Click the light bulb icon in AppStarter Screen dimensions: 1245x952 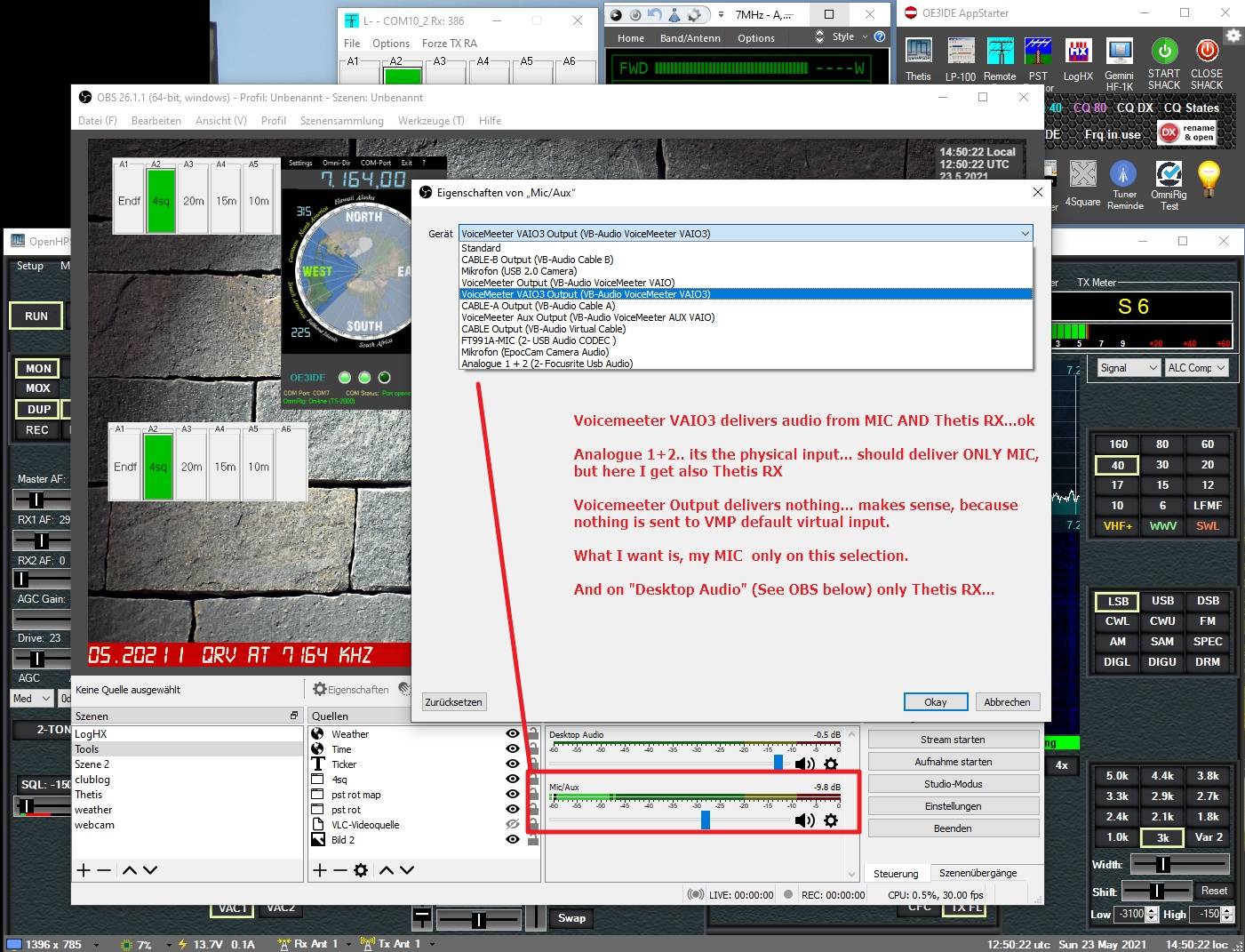click(1209, 178)
